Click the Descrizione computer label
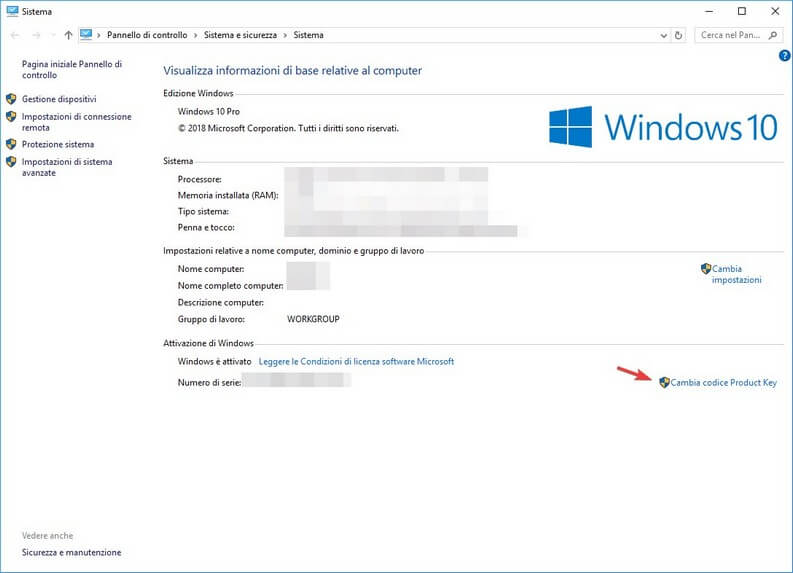Screen dimensions: 793x573 [x=221, y=302]
